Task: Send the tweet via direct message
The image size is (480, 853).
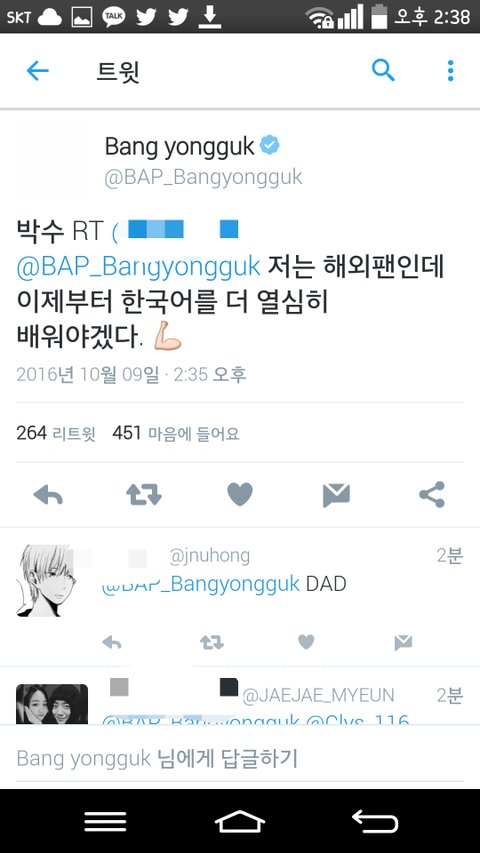Action: tap(336, 495)
